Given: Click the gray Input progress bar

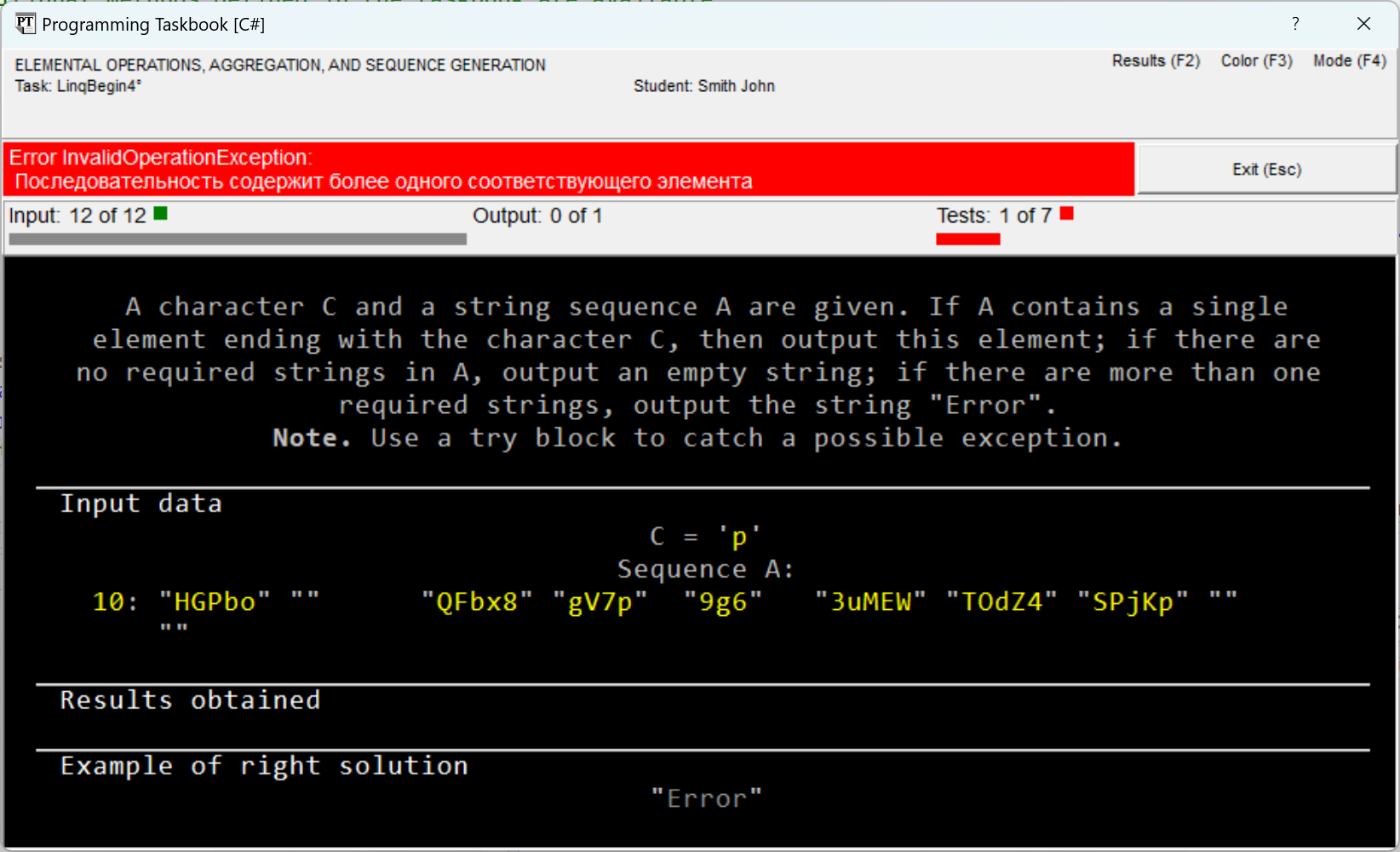Looking at the screenshot, I should tap(238, 239).
